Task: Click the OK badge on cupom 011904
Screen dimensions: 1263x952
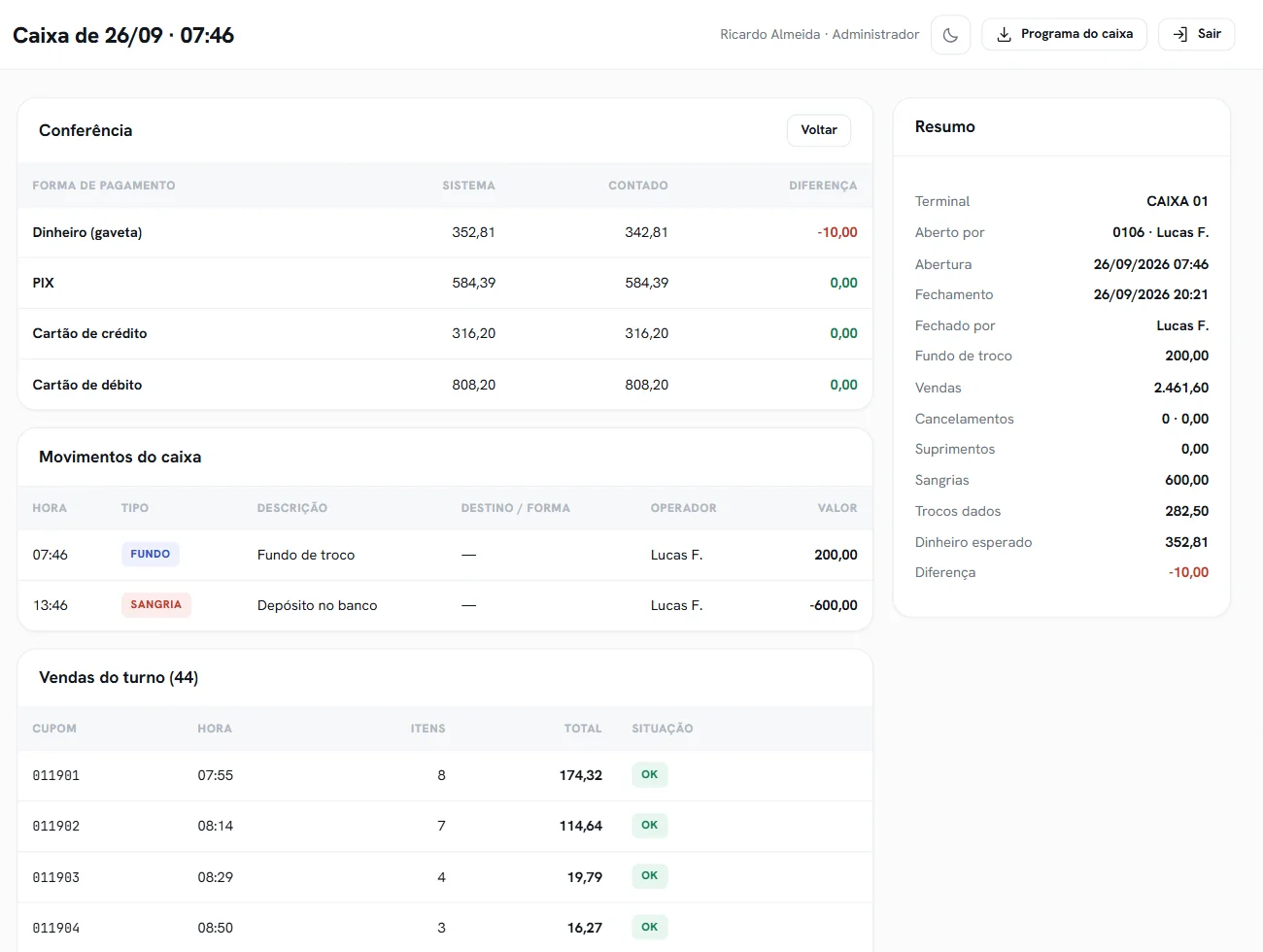Action: pos(650,927)
